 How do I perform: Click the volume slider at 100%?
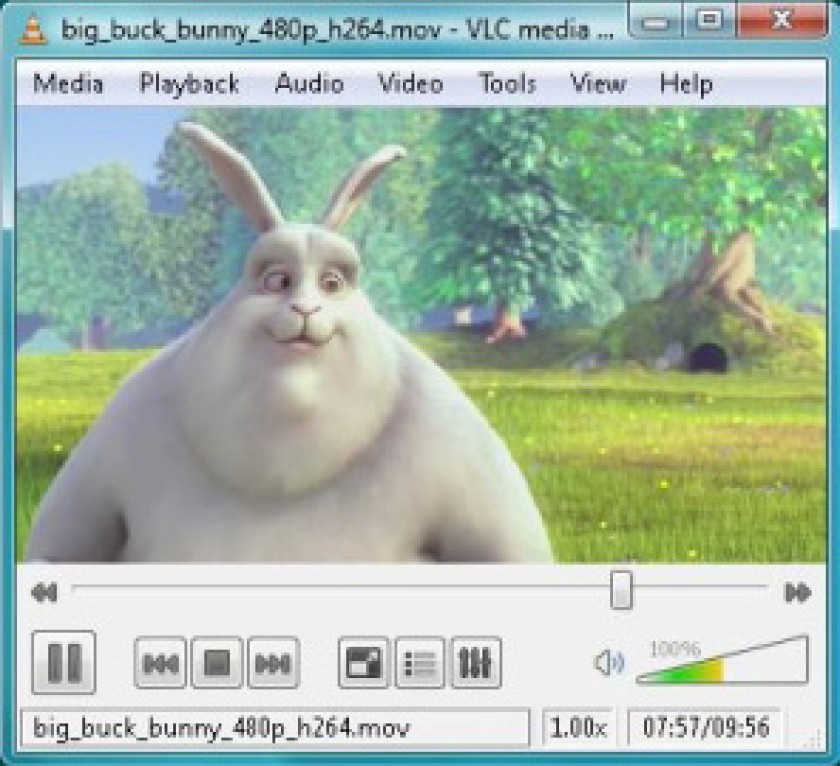pos(722,662)
